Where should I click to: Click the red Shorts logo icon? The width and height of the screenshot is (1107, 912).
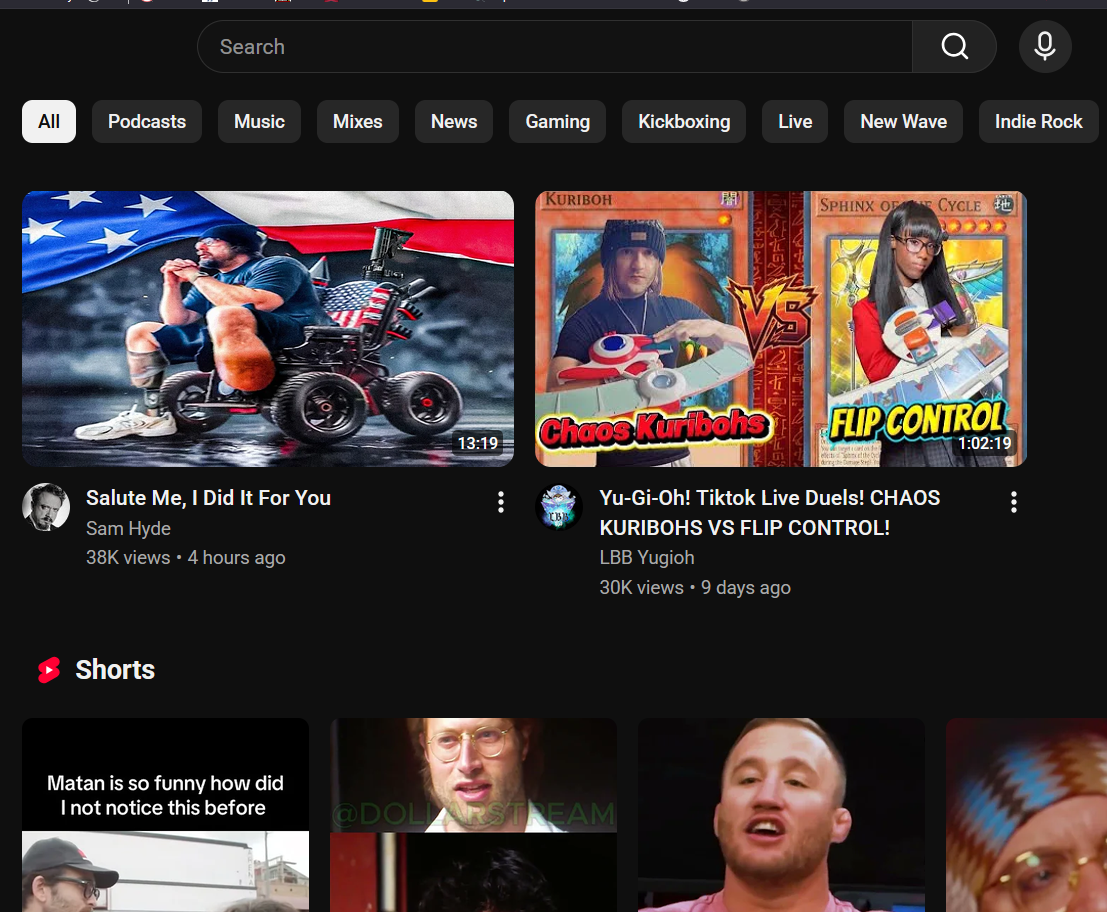(49, 670)
